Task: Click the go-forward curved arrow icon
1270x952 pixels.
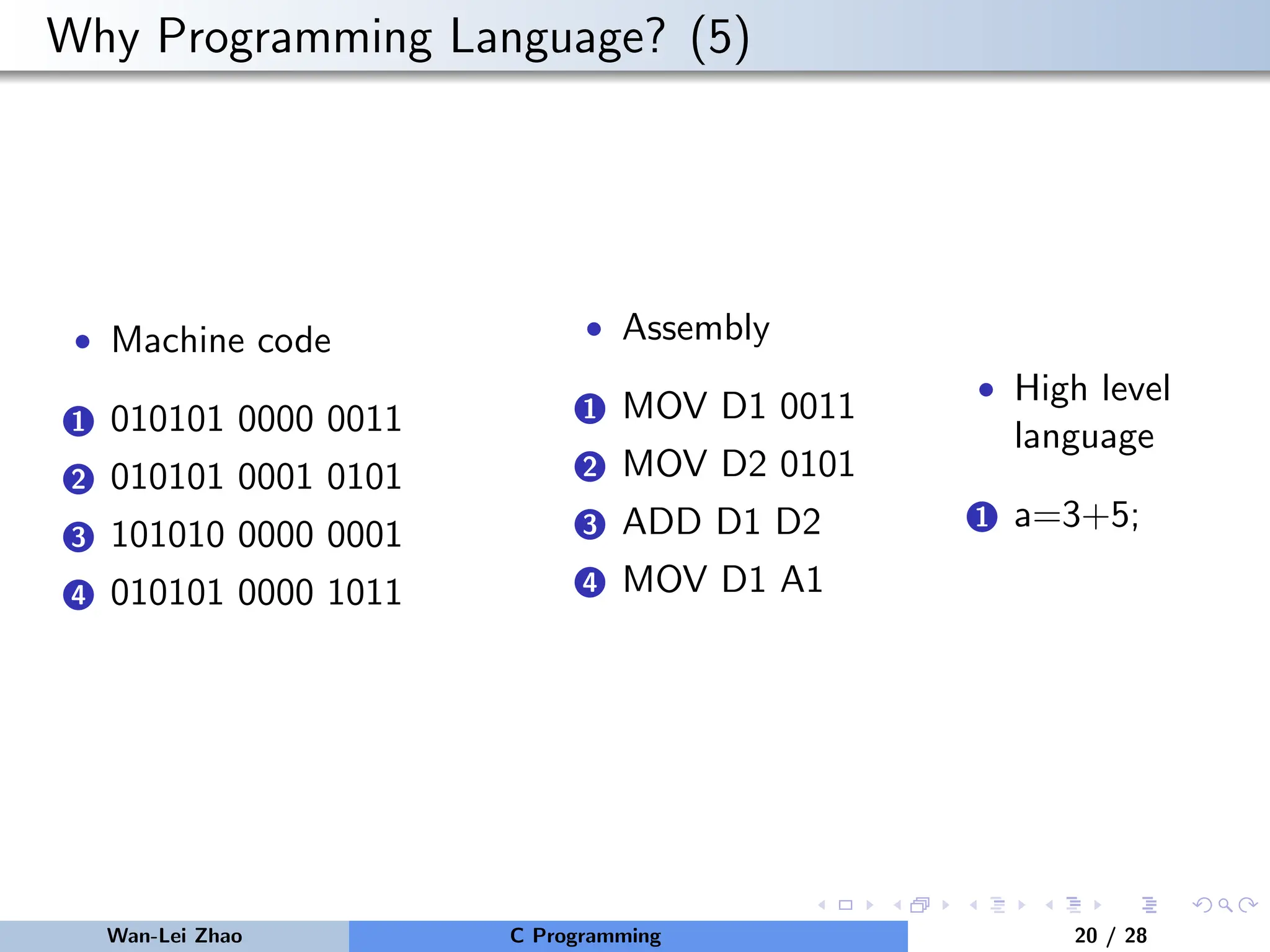Action: (1248, 905)
